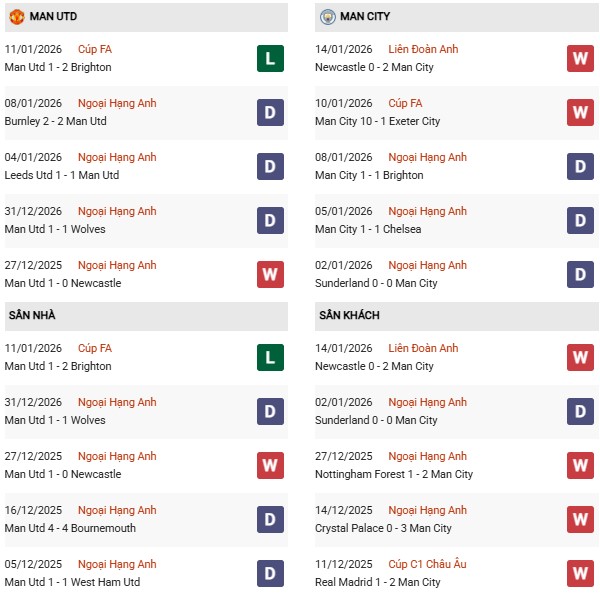The image size is (600, 594).
Task: Select the MAN UTD section header
Action: pos(53,17)
